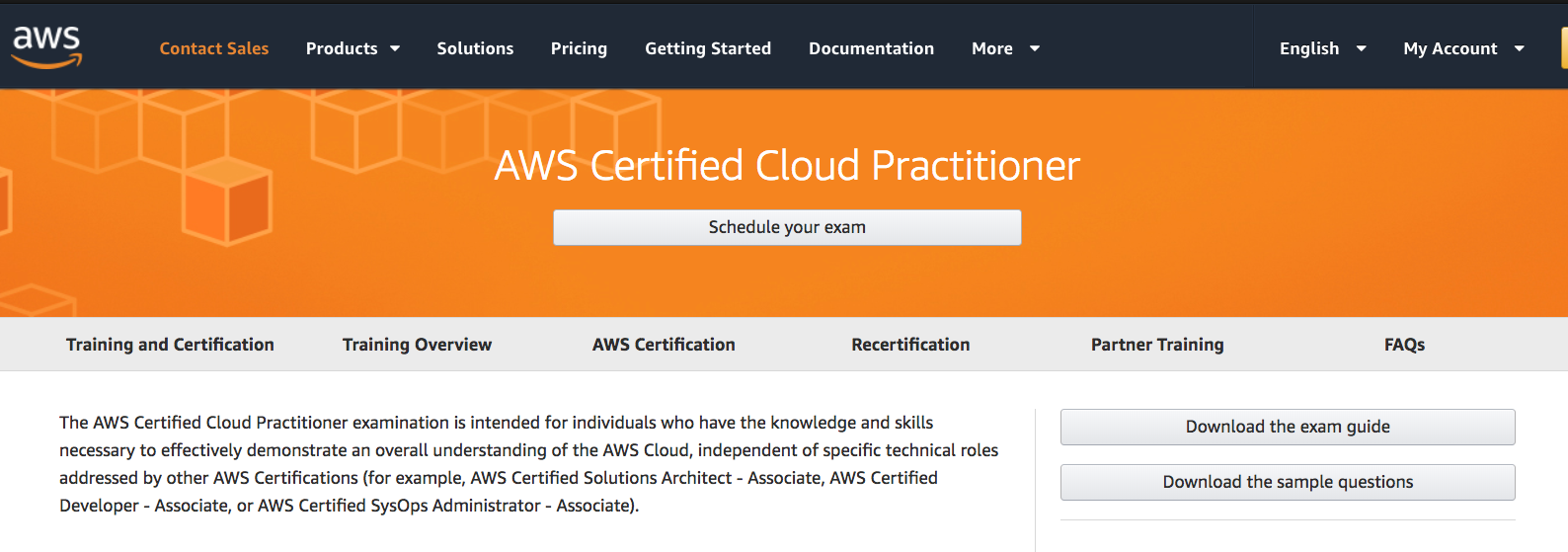Click the AWS logo icon
This screenshot has width=1568, height=552.
(x=46, y=46)
